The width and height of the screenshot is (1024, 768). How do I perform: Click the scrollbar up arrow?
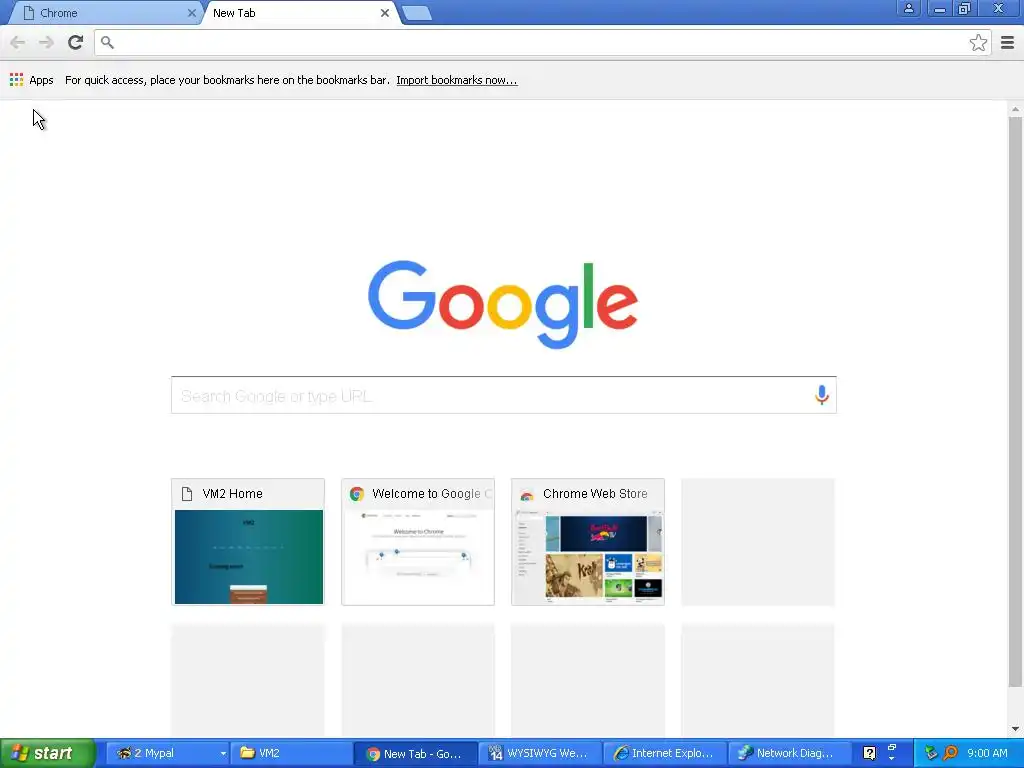click(x=1015, y=109)
